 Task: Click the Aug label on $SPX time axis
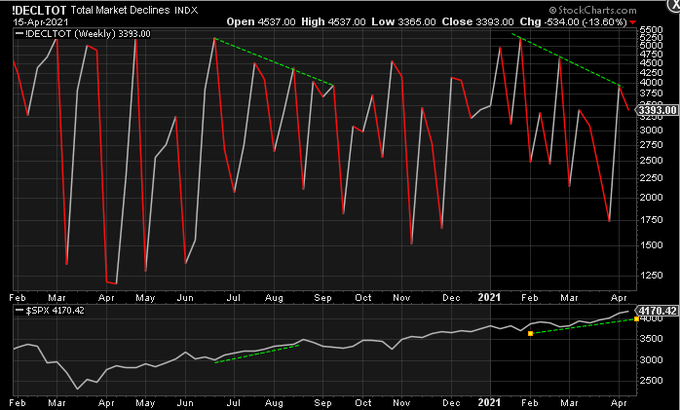point(274,403)
